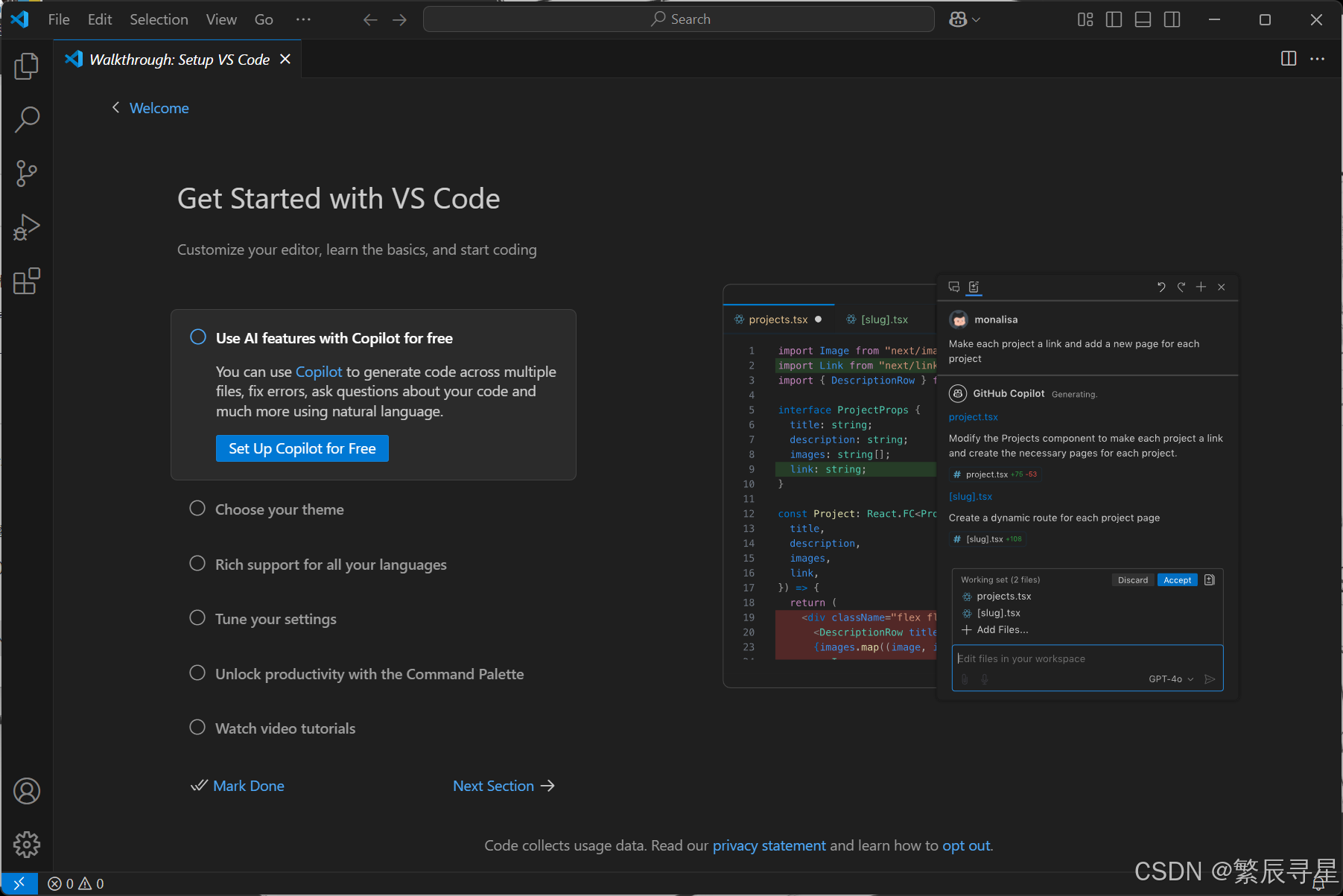
Task: Open the Selection menu
Action: [x=159, y=19]
